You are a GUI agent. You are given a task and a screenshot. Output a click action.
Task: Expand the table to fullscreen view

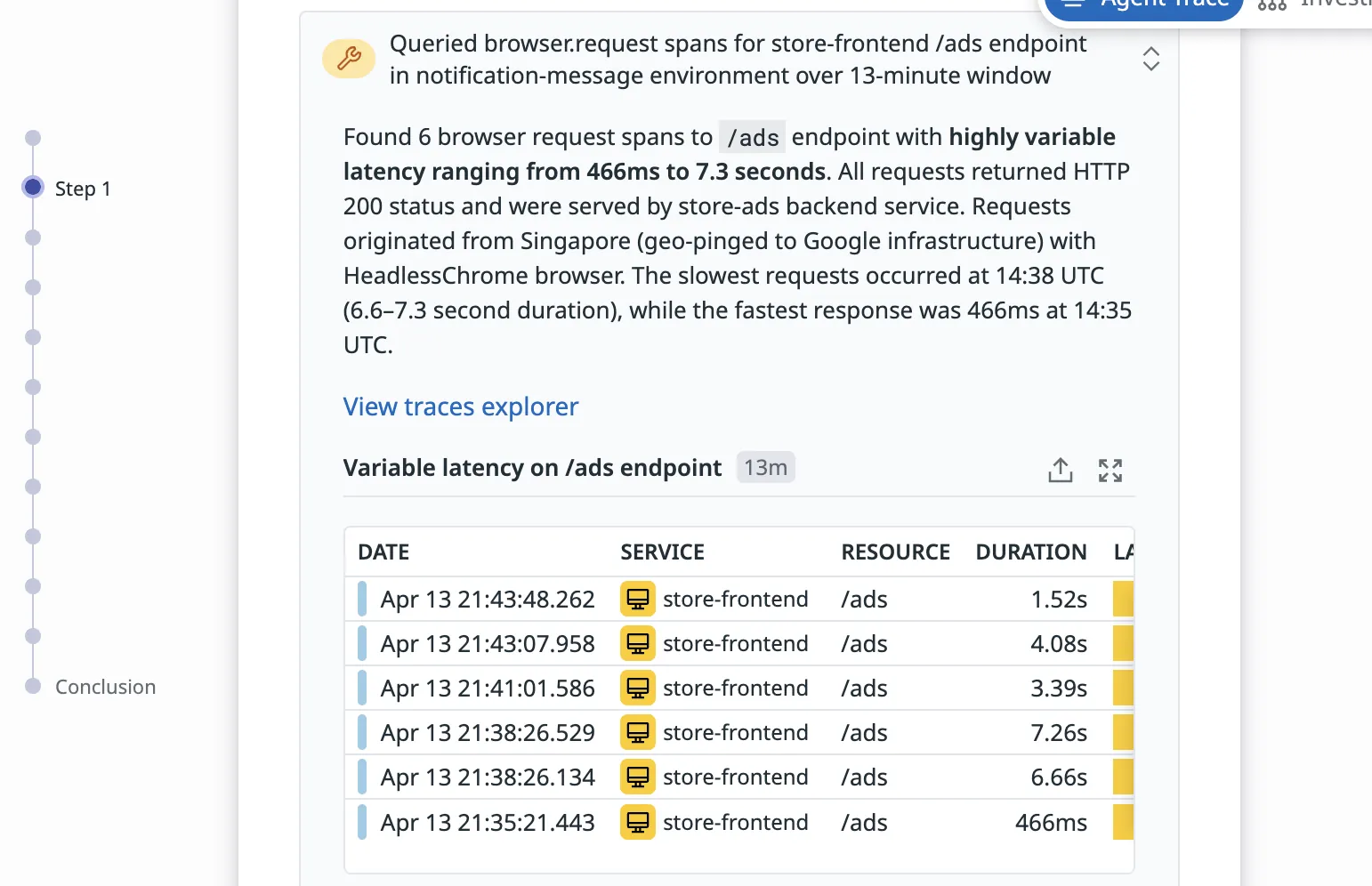(1110, 470)
